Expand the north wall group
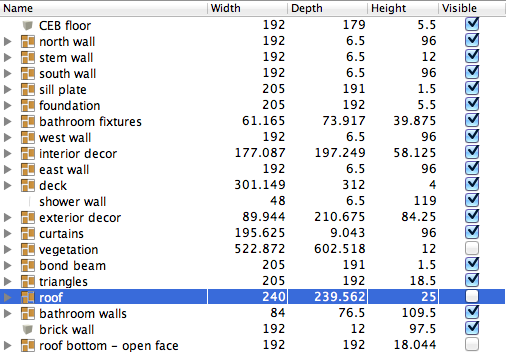Viewport: 506px width, 363px height. point(7,42)
